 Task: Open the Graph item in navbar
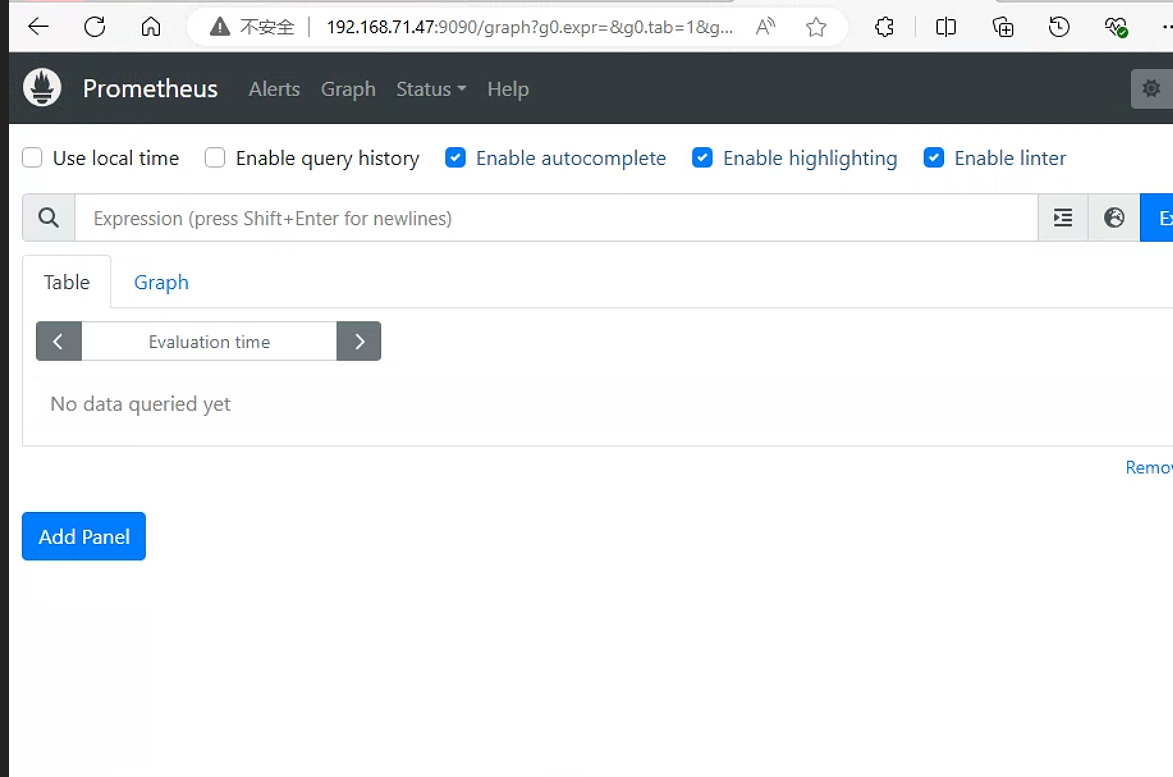click(348, 89)
